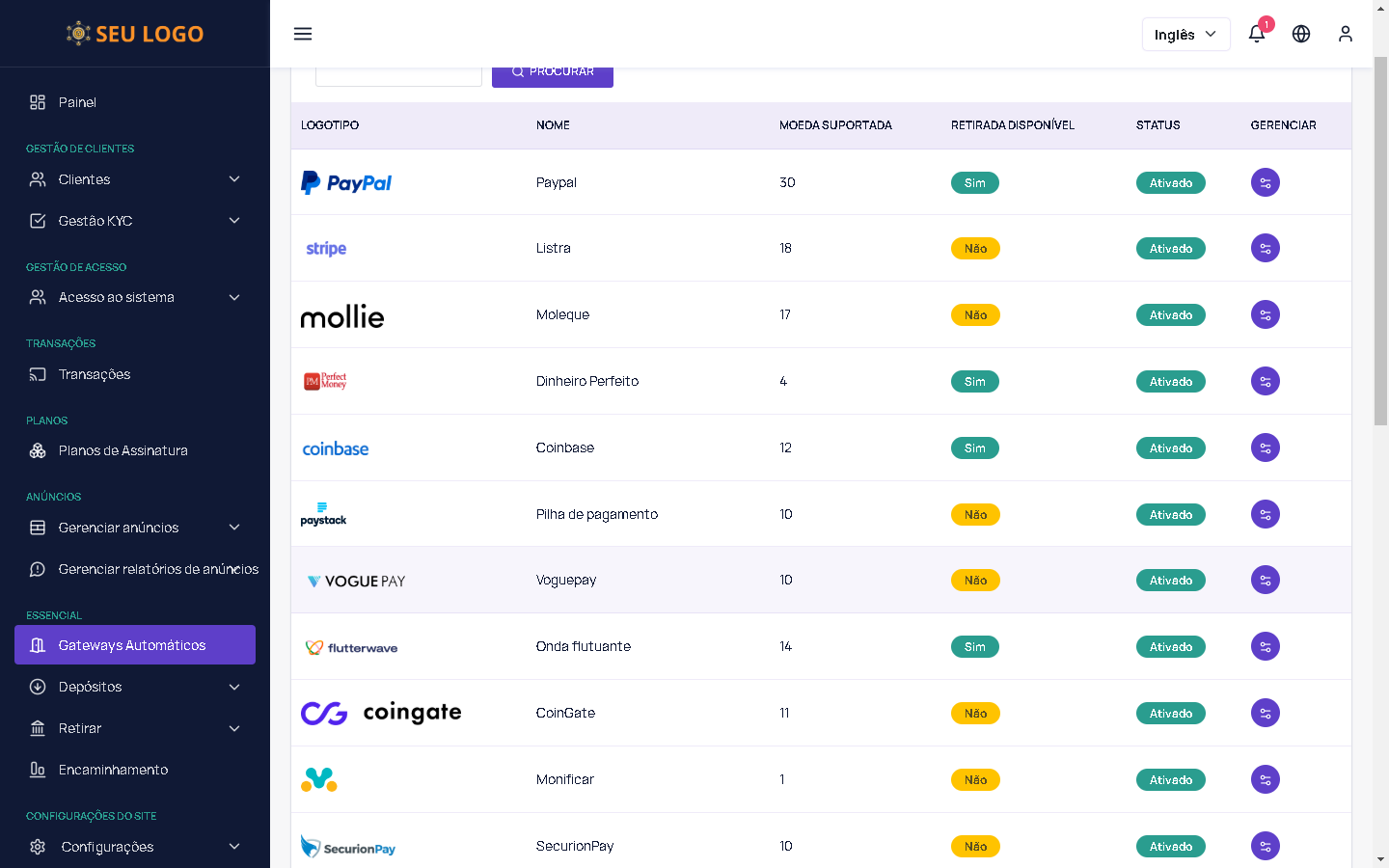Open the Inglês language dropdown

pyautogui.click(x=1185, y=34)
